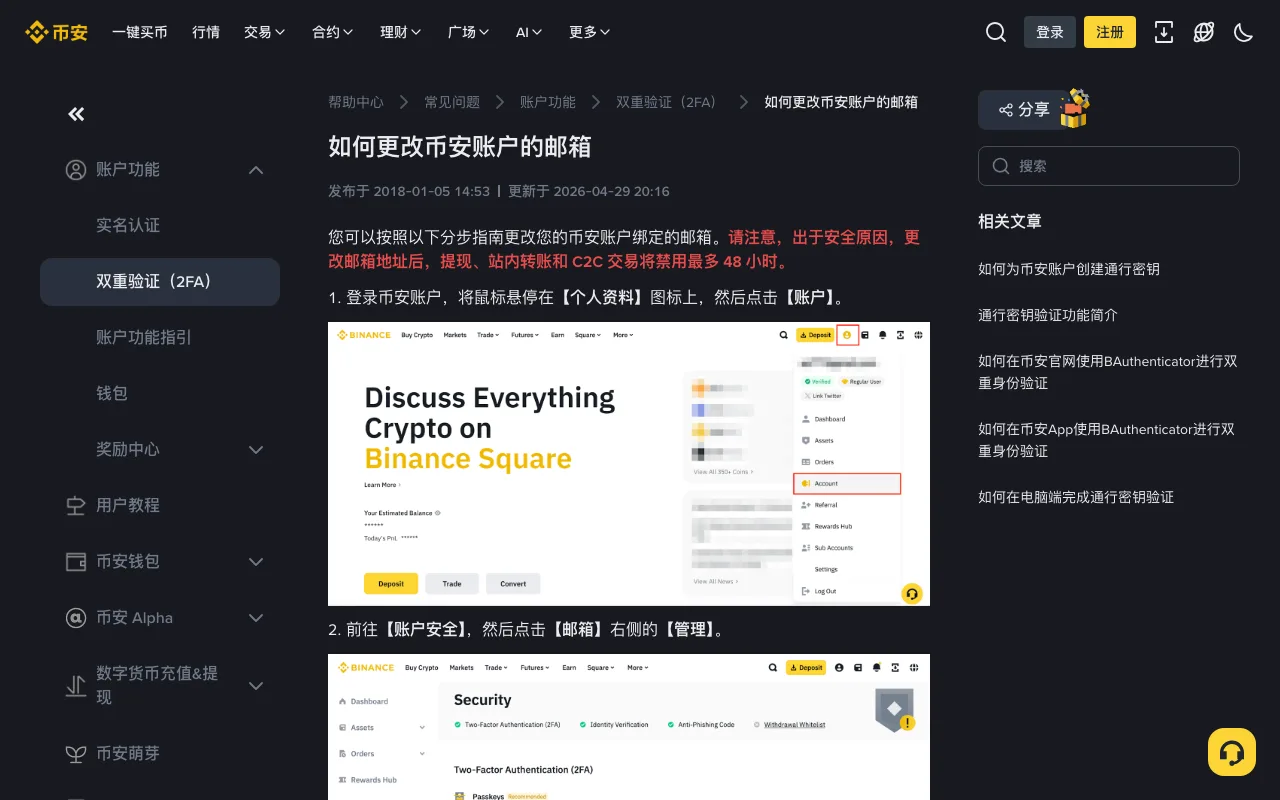The height and width of the screenshot is (800, 1280).
Task: Expand the 币安 Alpha section chevron
Action: 256,618
